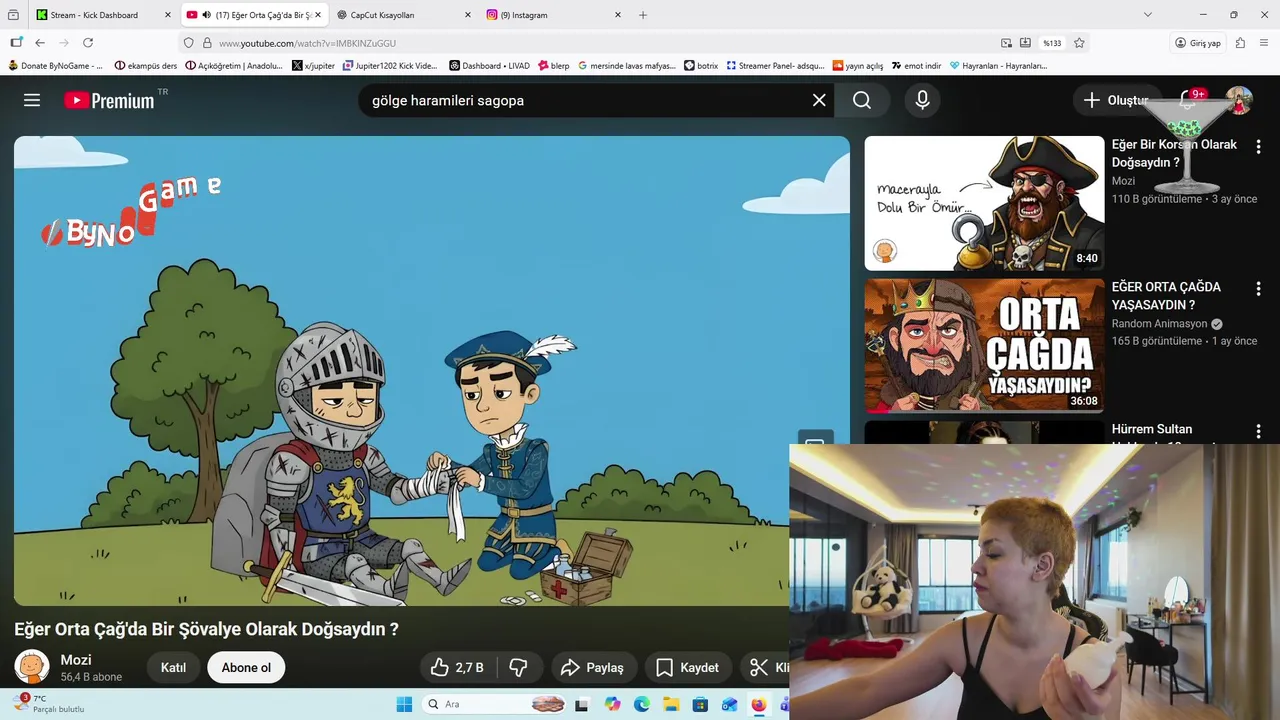Open Streamer Panel bookmark
The width and height of the screenshot is (1280, 720).
pyautogui.click(x=775, y=66)
